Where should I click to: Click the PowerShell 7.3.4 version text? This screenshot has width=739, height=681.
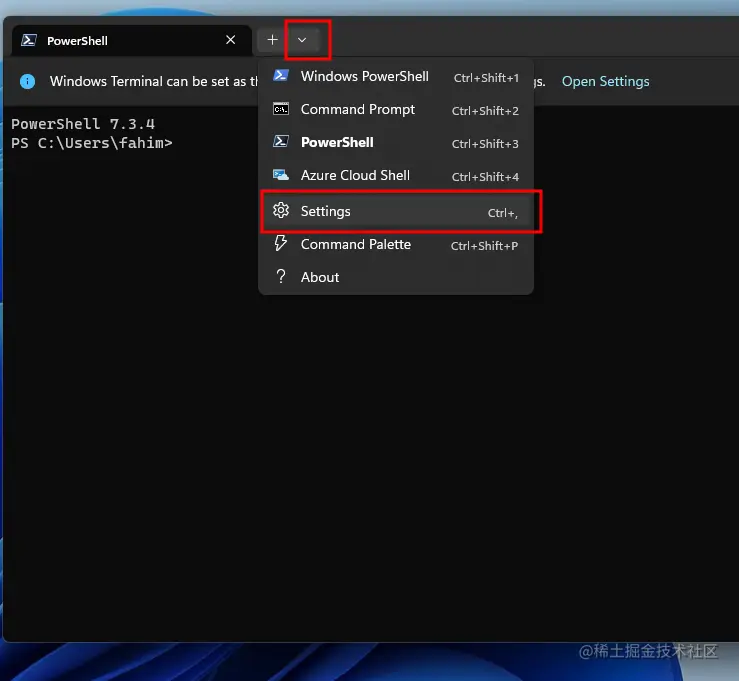tap(83, 124)
